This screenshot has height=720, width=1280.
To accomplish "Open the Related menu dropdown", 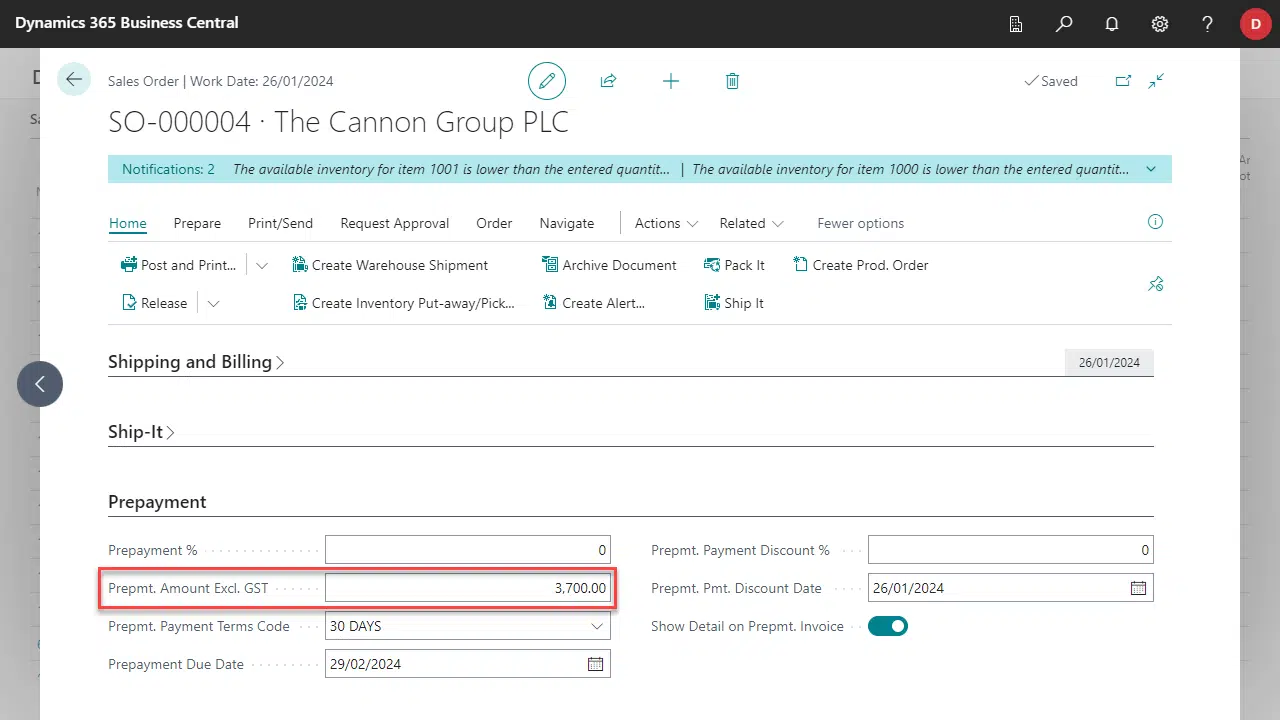I will [x=752, y=223].
